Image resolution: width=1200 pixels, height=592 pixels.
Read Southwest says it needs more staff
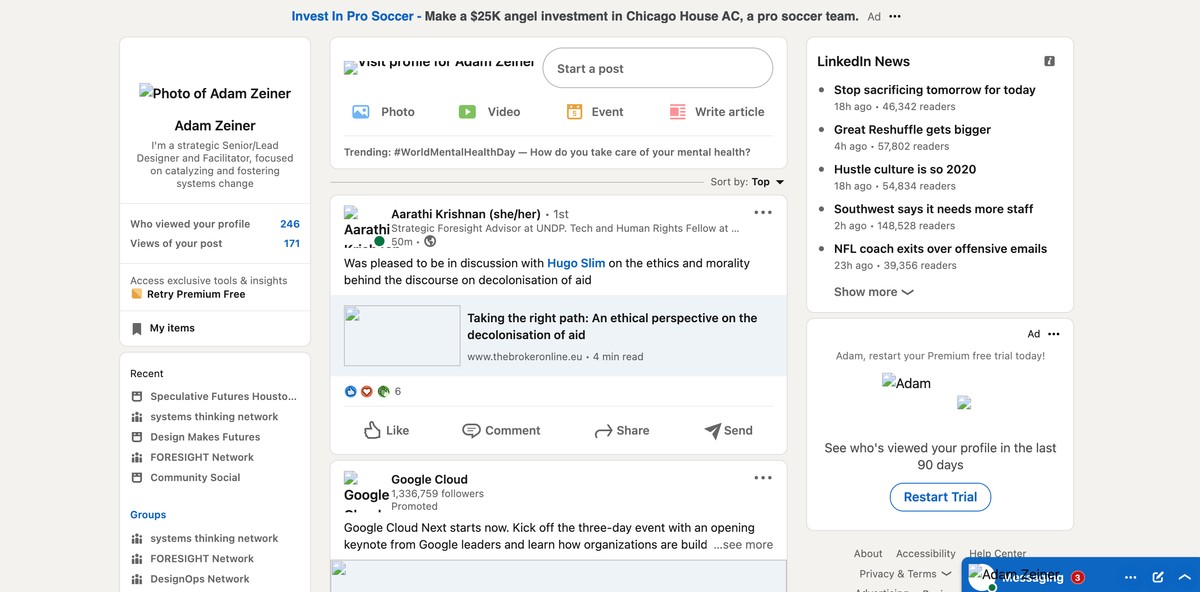(x=934, y=209)
